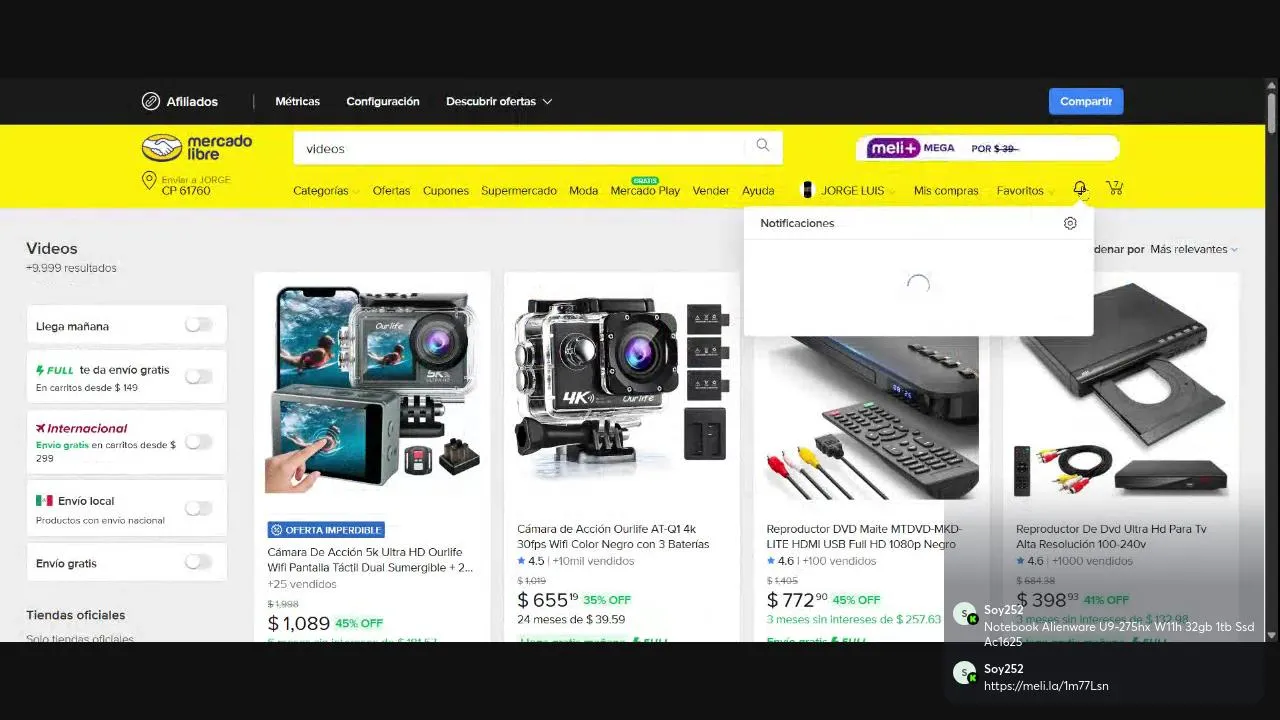The image size is (1280, 720).
Task: Toggle FULL envío gratis filter
Action: (x=199, y=377)
